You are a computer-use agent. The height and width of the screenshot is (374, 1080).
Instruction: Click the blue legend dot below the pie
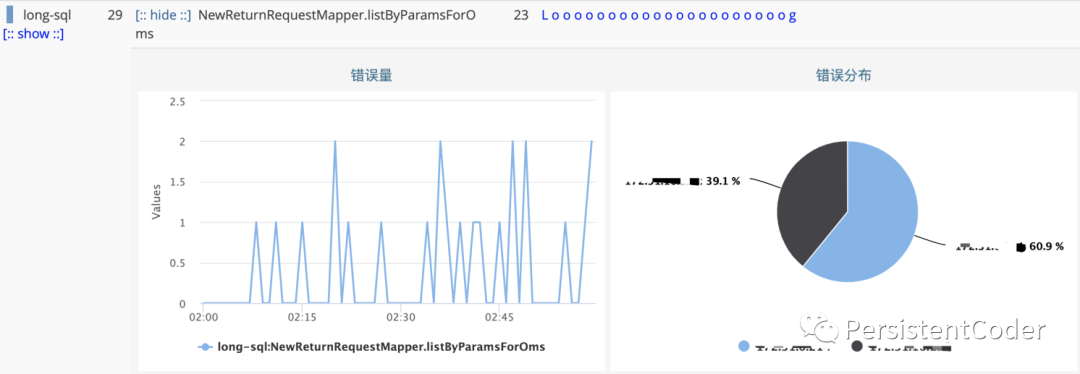coord(744,346)
